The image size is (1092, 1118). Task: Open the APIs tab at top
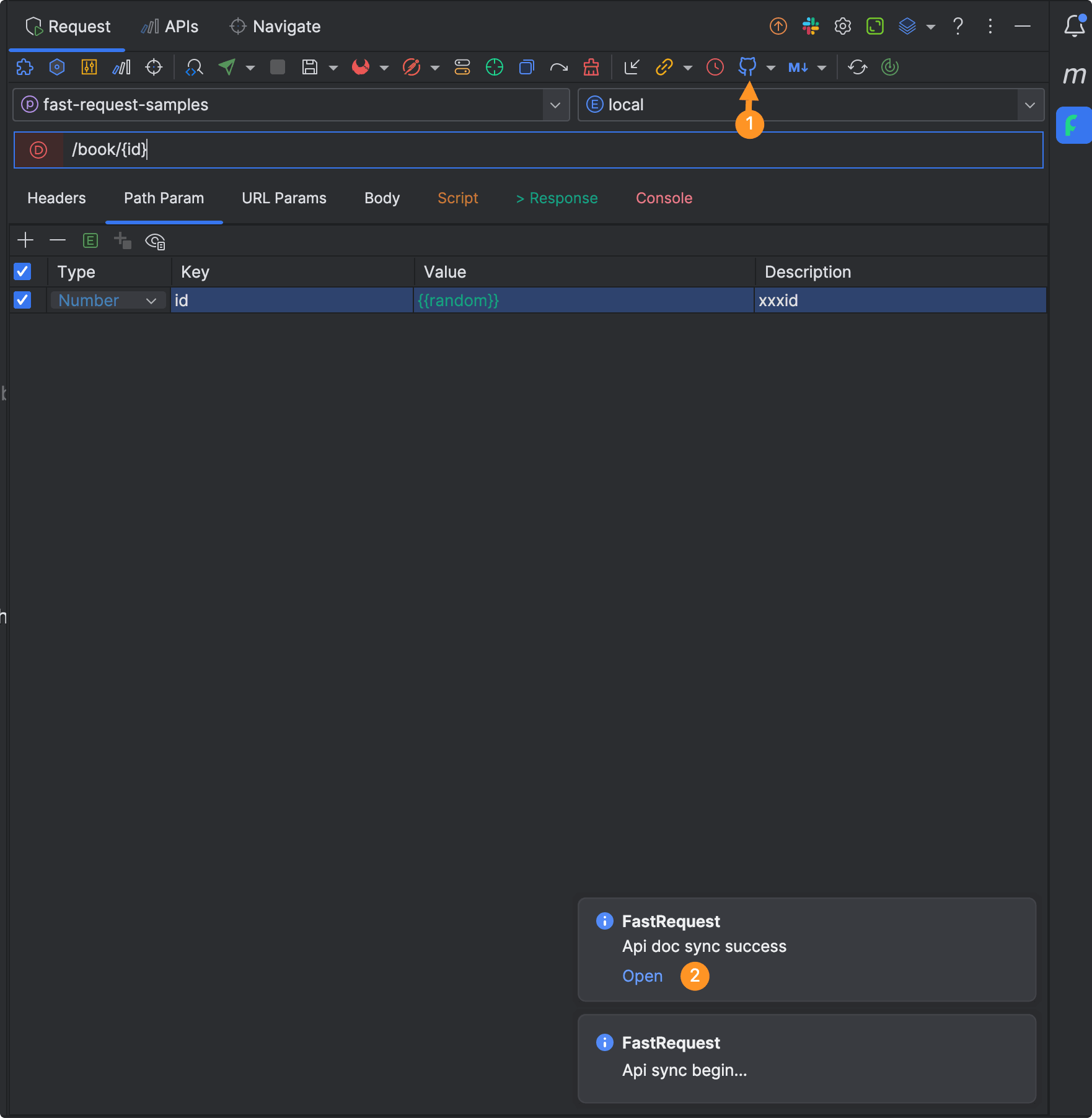[x=170, y=27]
